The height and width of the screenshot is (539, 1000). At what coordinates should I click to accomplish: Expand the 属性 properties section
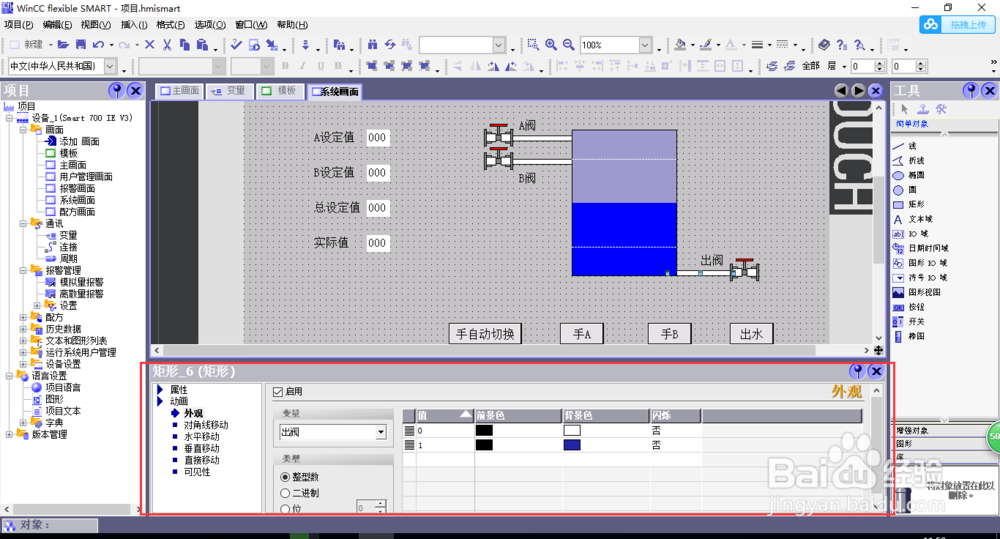pyautogui.click(x=160, y=390)
